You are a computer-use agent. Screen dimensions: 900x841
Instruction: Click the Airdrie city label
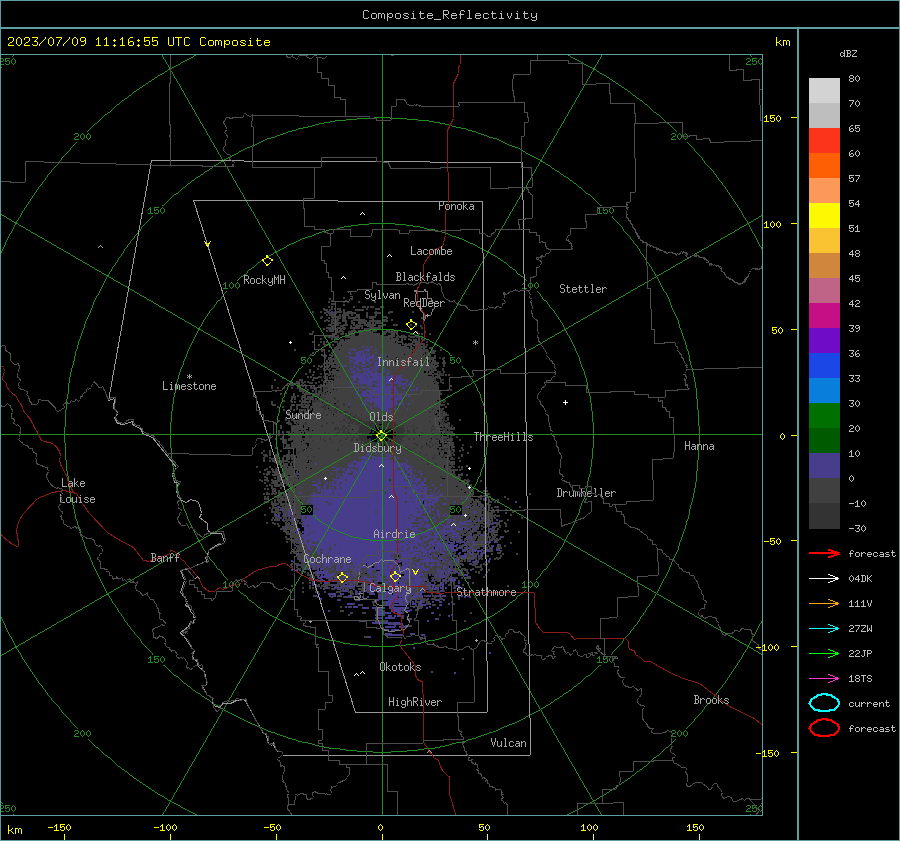[x=394, y=534]
